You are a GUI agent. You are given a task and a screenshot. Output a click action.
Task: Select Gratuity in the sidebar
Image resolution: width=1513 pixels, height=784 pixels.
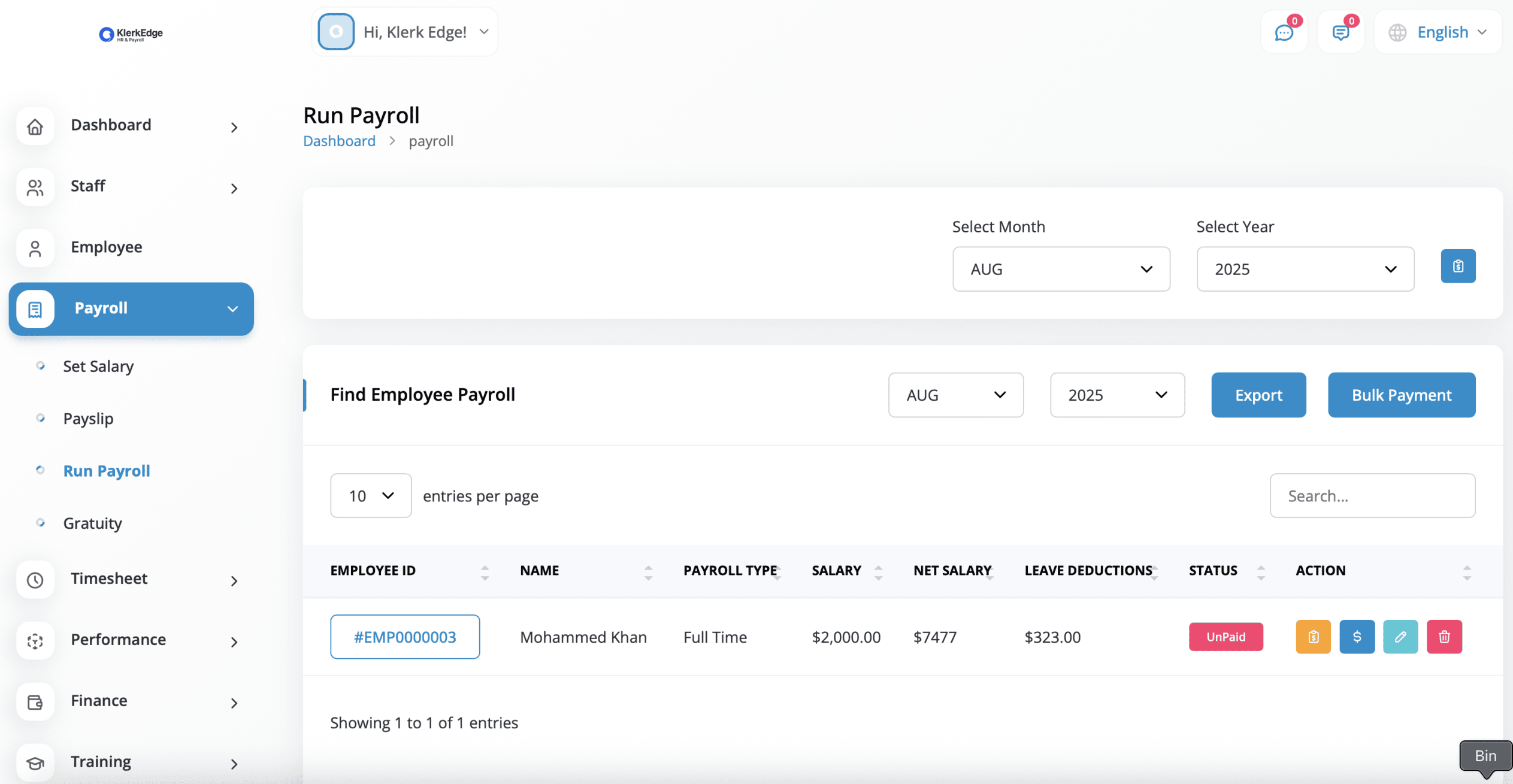pyautogui.click(x=92, y=523)
